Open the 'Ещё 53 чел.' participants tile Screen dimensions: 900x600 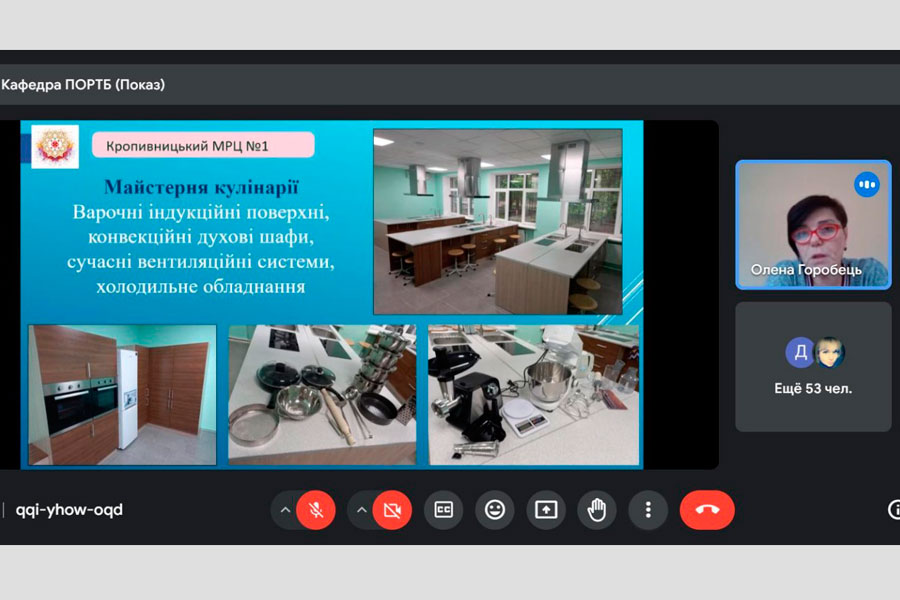click(x=813, y=367)
